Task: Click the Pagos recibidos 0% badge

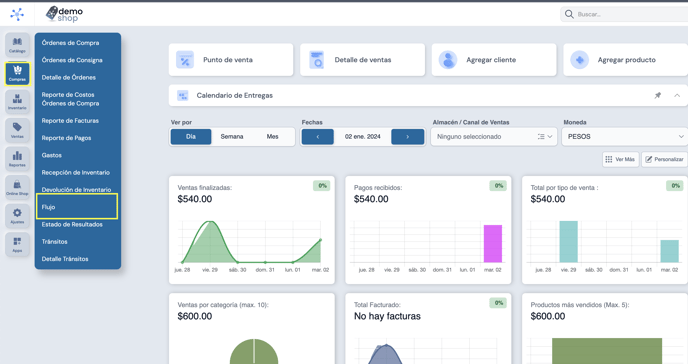Action: 498,186
